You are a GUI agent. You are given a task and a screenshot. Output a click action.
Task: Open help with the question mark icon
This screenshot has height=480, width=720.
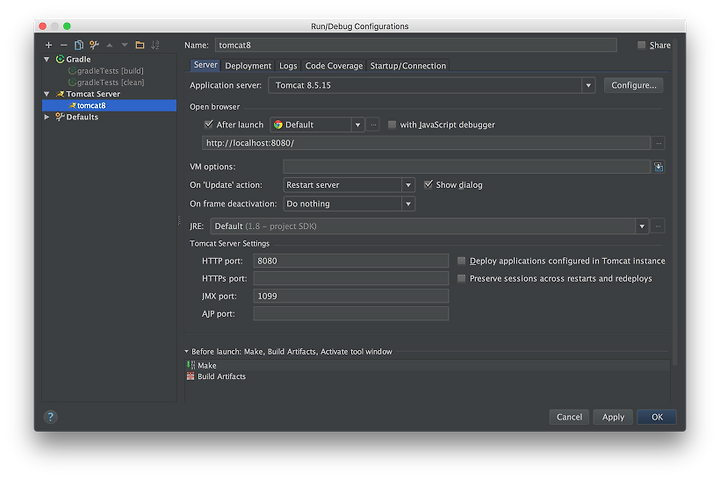click(51, 417)
